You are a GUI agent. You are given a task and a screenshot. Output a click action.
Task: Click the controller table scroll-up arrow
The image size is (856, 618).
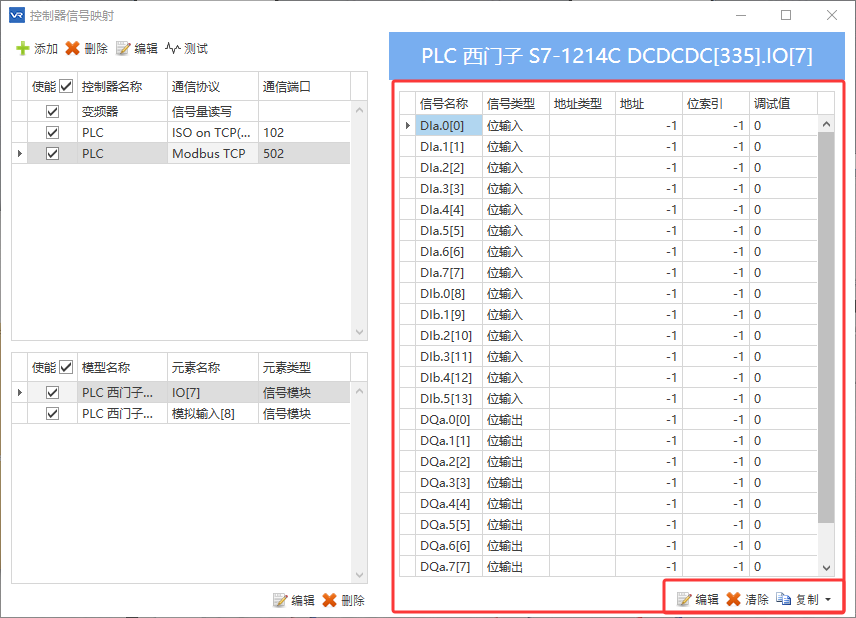click(359, 110)
